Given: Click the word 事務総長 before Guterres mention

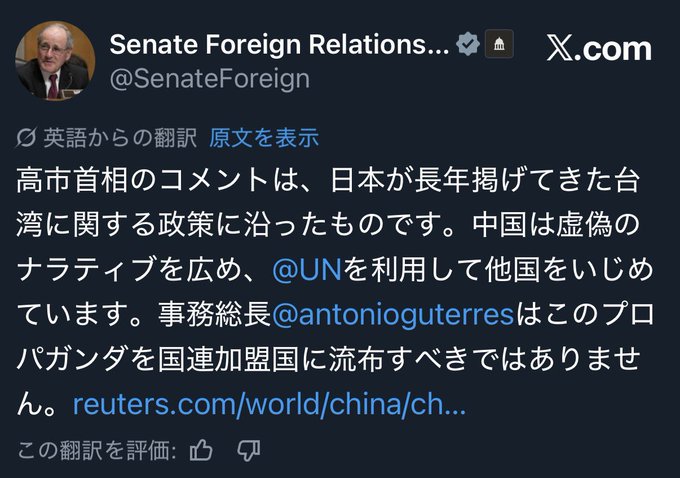Looking at the screenshot, I should coord(215,314).
